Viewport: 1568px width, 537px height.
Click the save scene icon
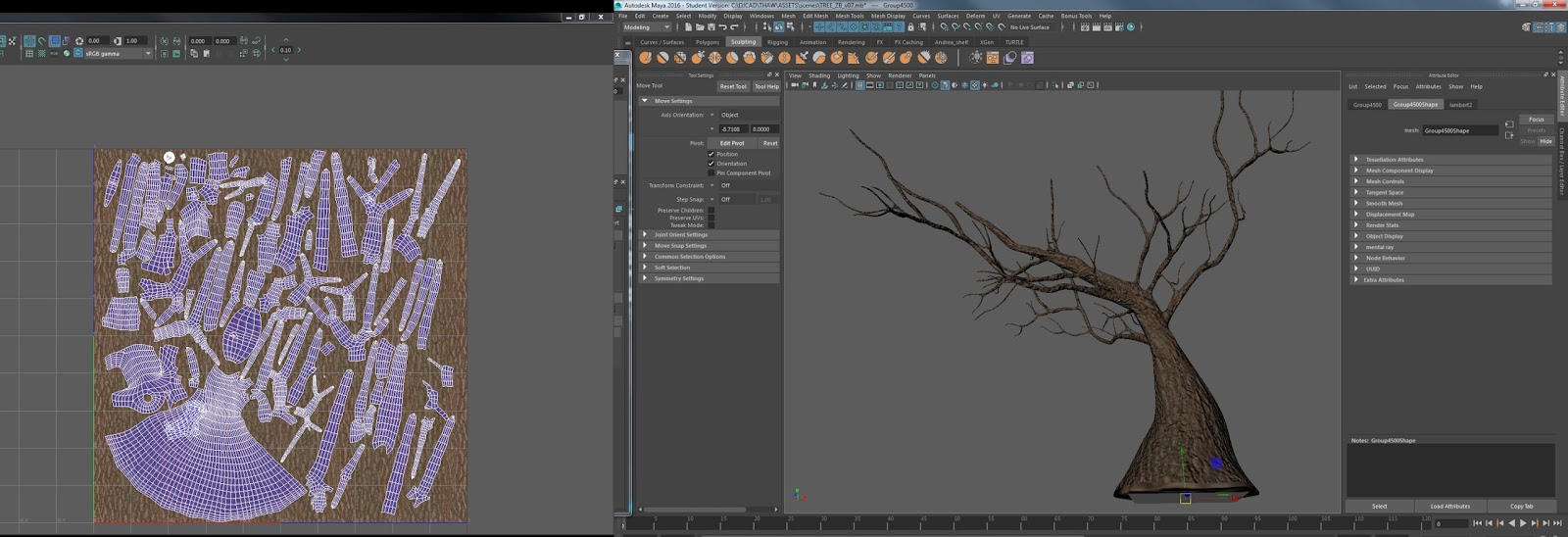[x=711, y=27]
